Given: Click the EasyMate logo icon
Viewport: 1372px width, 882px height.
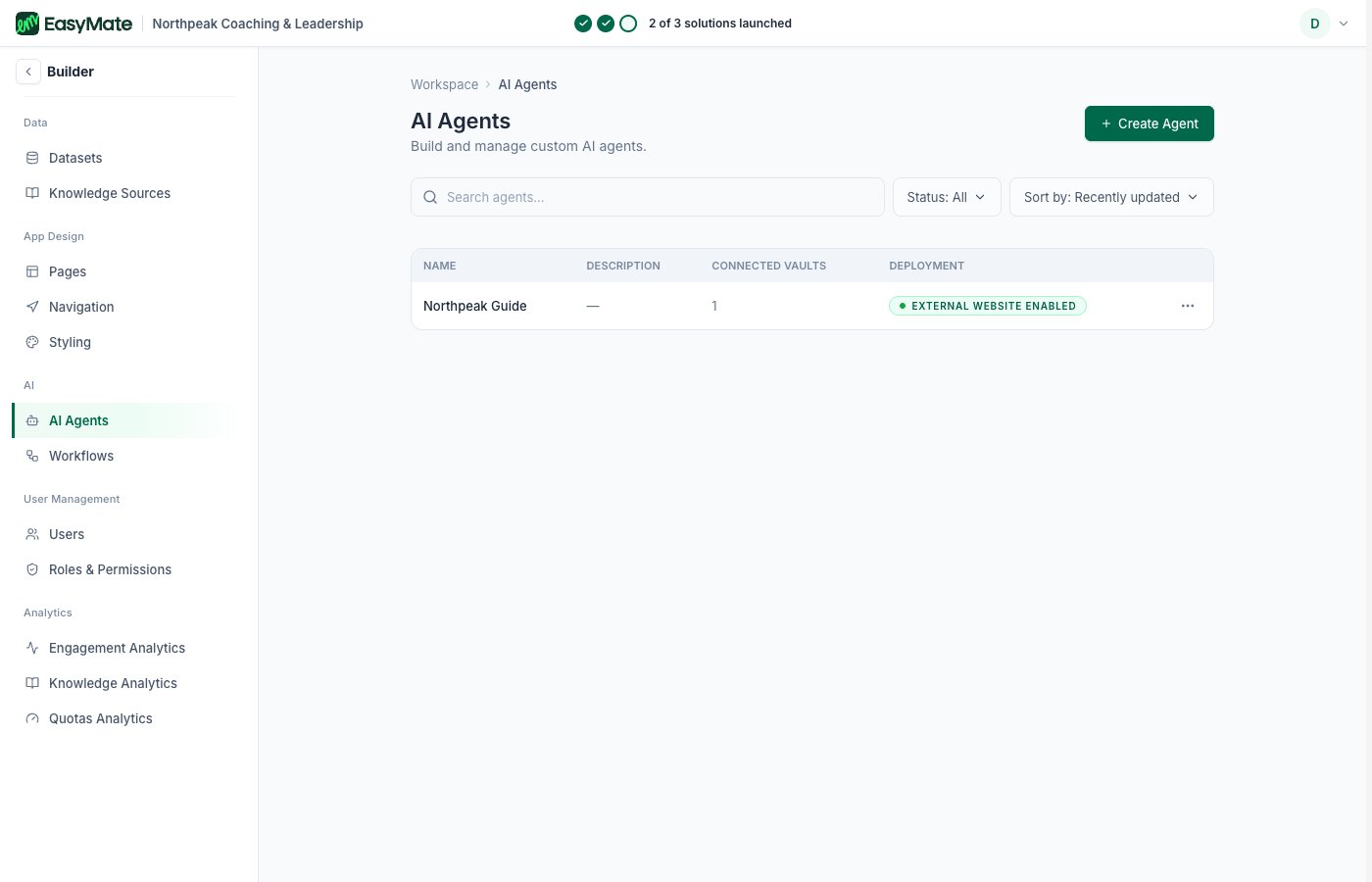Looking at the screenshot, I should 27,24.
